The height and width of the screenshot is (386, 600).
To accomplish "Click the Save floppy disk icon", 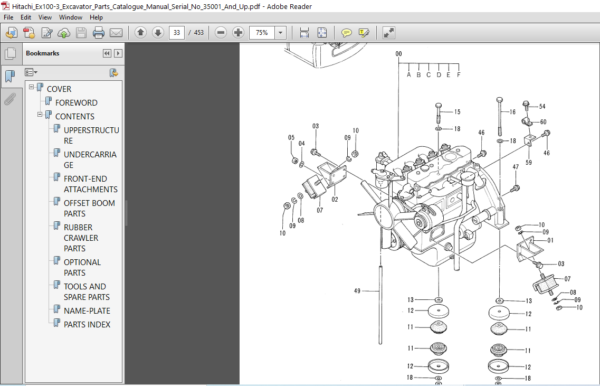I will tap(81, 33).
